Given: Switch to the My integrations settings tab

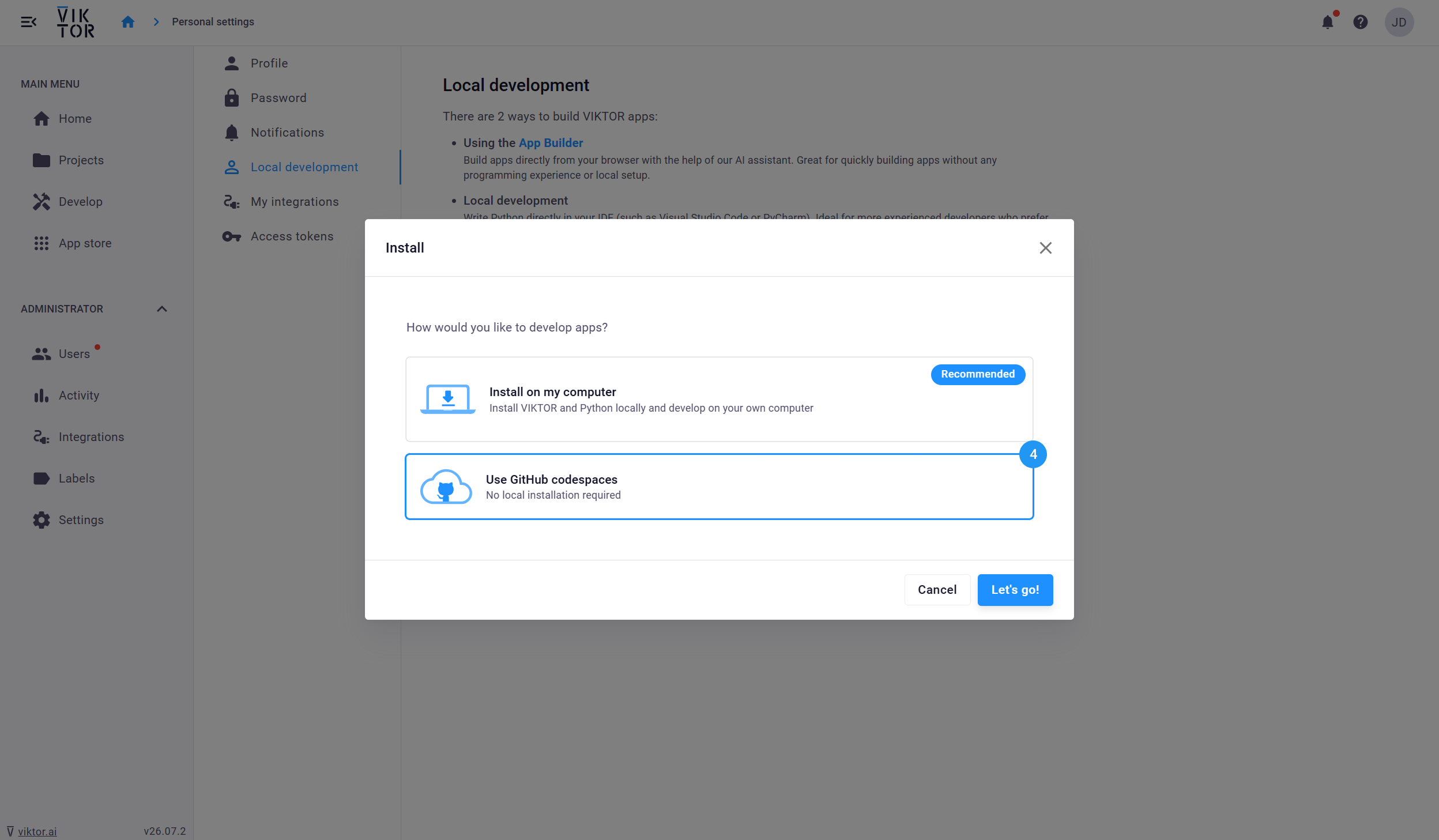Looking at the screenshot, I should 297,202.
